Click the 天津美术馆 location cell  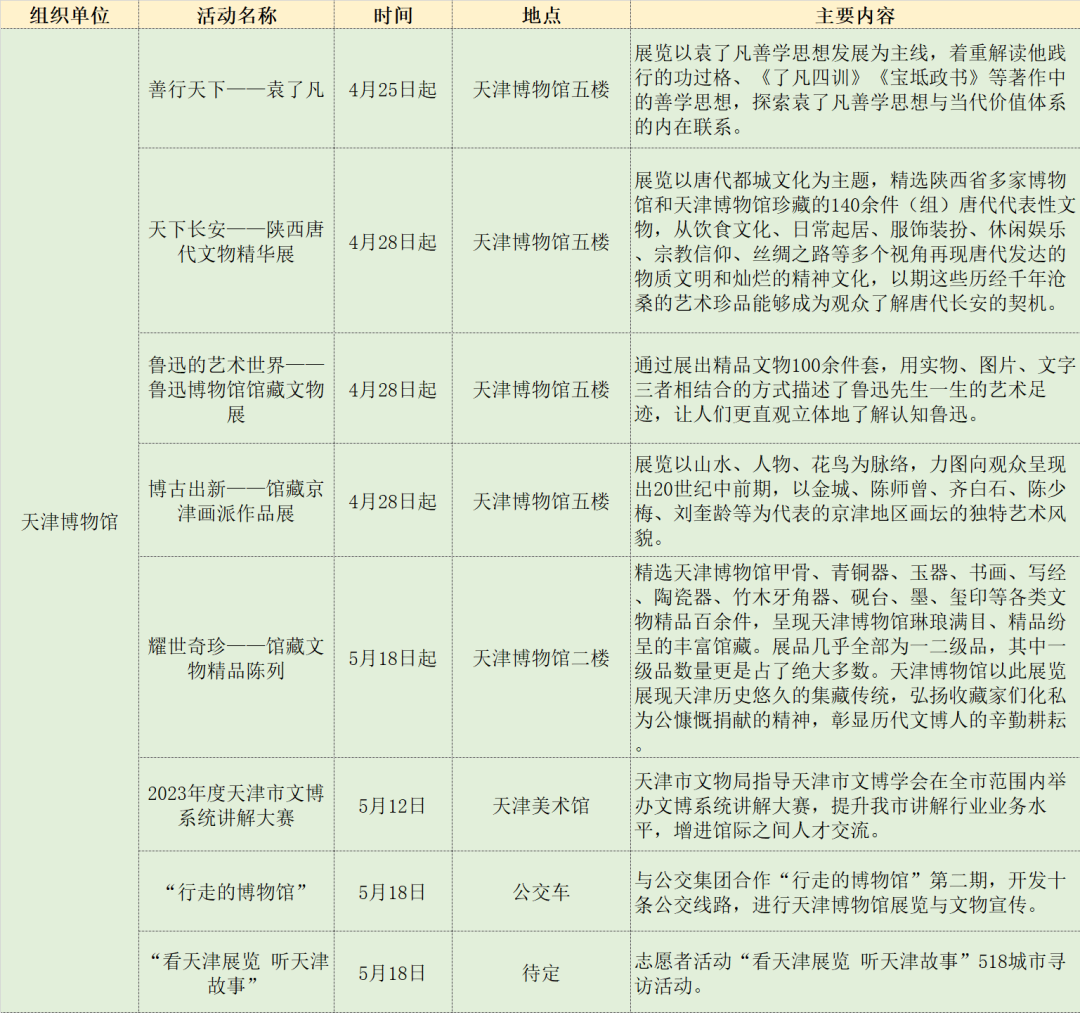(x=541, y=805)
